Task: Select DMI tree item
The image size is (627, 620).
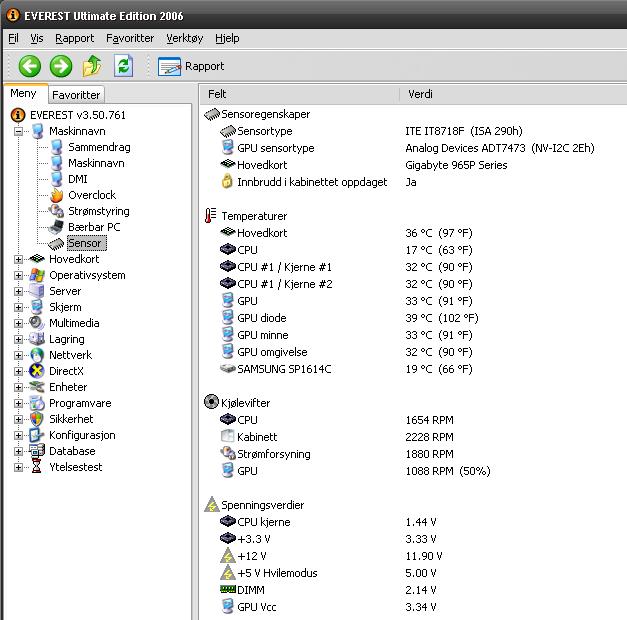Action: pyautogui.click(x=78, y=179)
